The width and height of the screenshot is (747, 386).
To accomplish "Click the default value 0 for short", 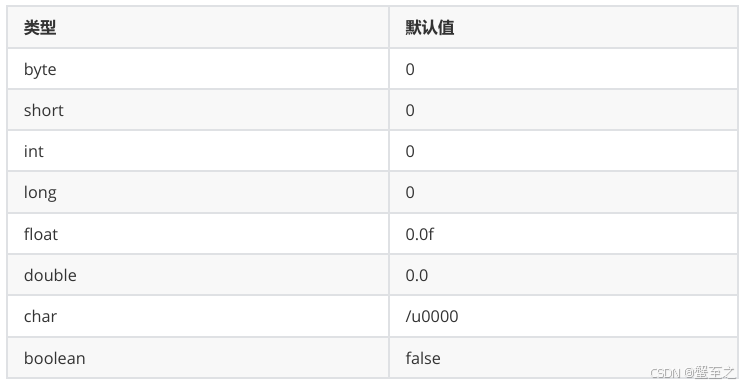I will (410, 110).
